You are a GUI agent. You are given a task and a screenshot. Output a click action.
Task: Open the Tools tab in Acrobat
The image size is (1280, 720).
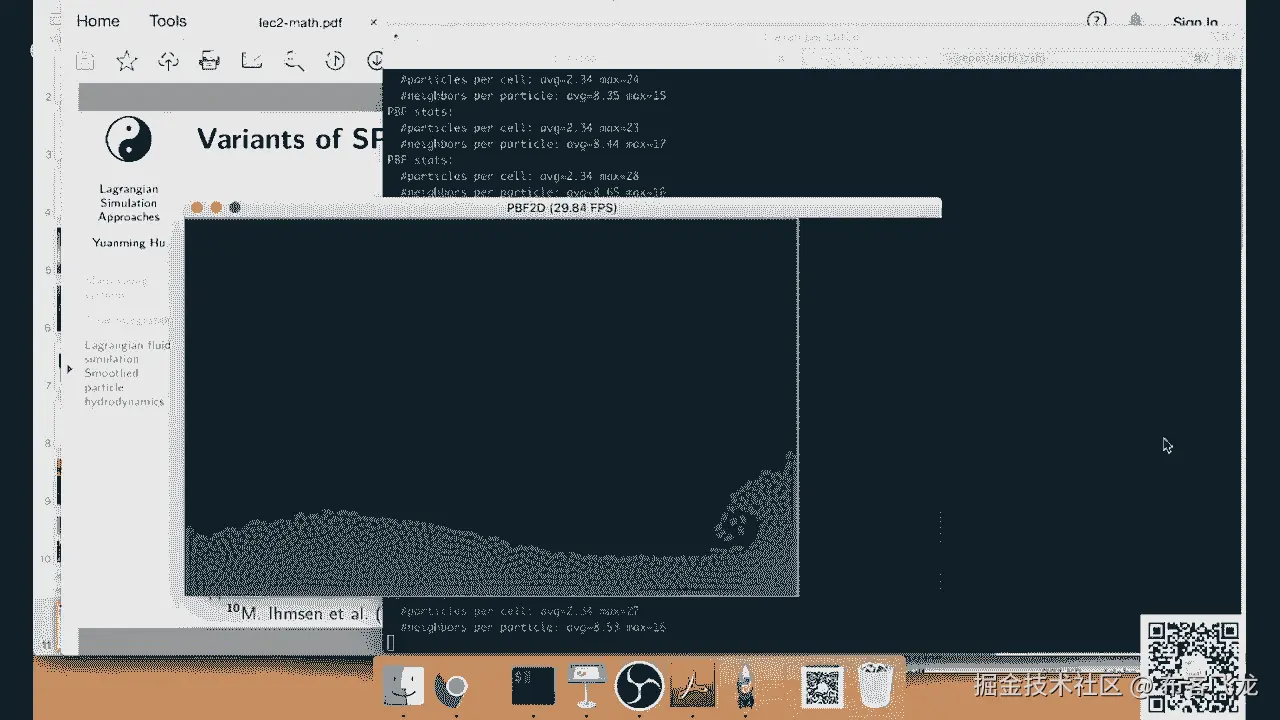tap(168, 21)
